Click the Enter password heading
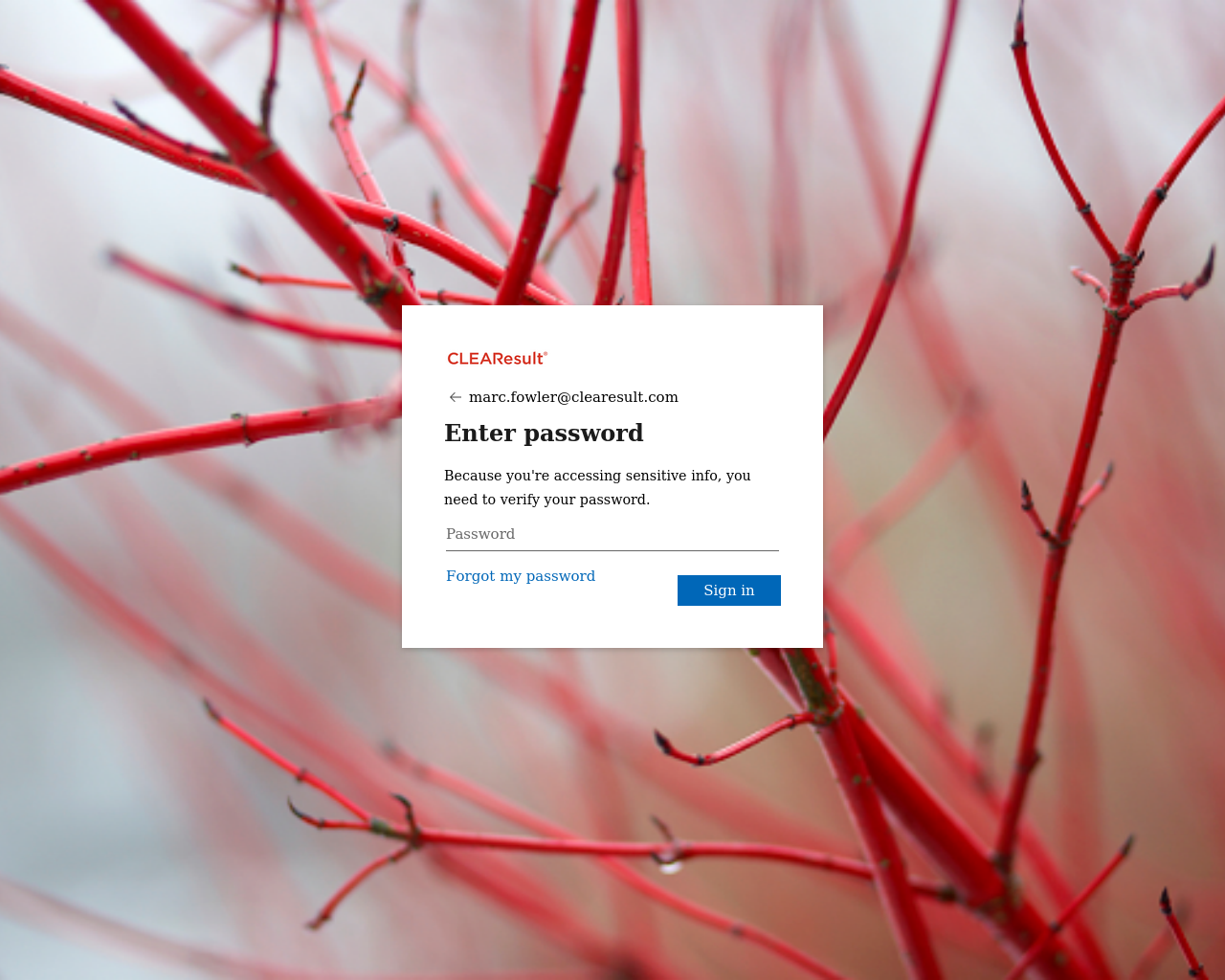1225x980 pixels. (544, 433)
